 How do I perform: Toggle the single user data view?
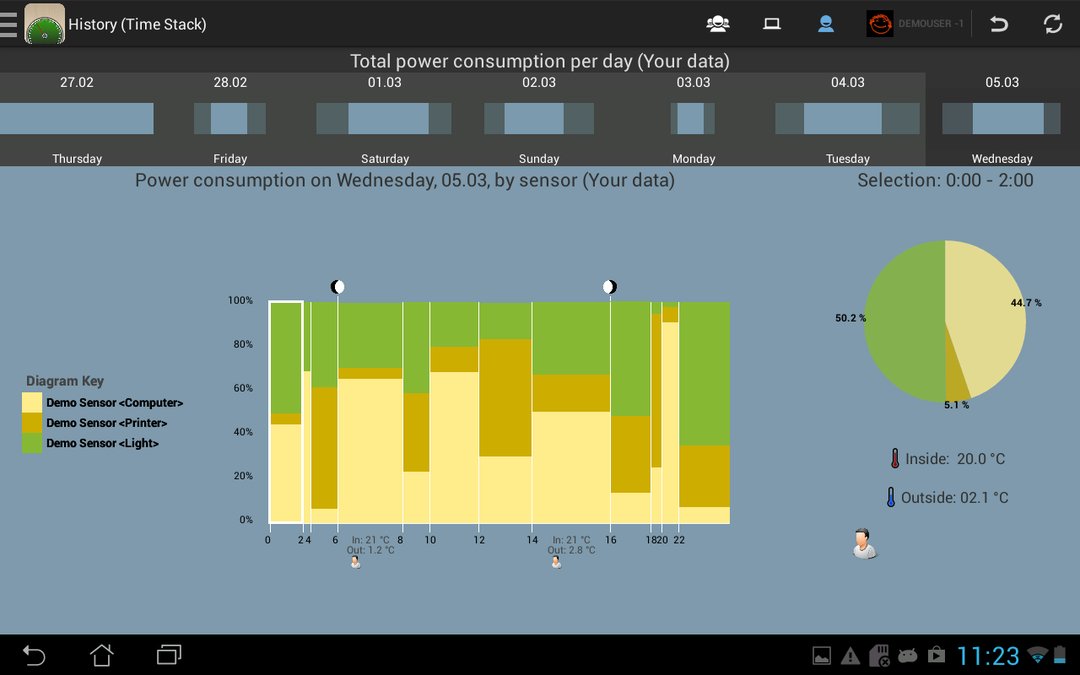pyautogui.click(x=826, y=24)
